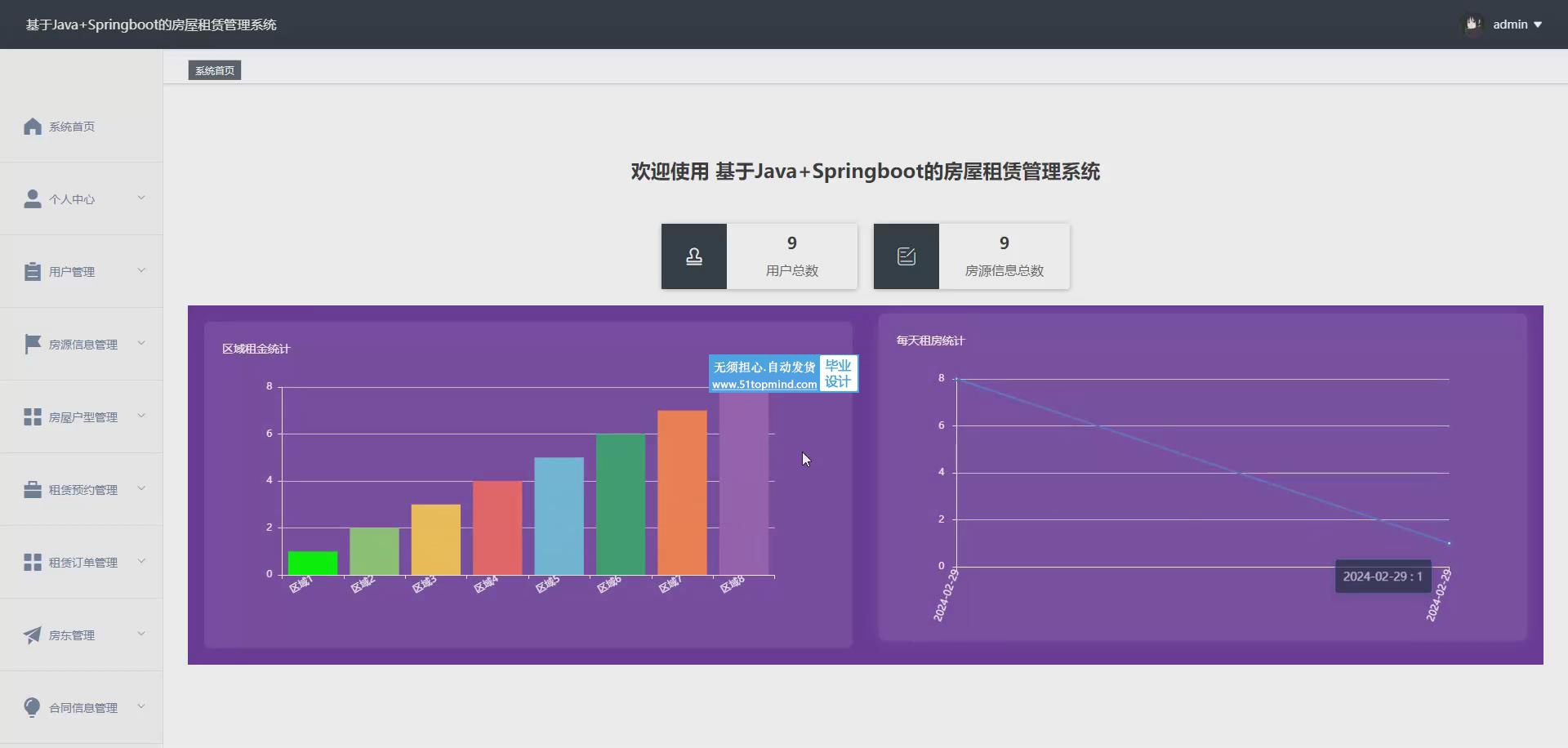Open the 租赁订单管理 menu item
Image resolution: width=1568 pixels, height=748 pixels.
pos(82,563)
